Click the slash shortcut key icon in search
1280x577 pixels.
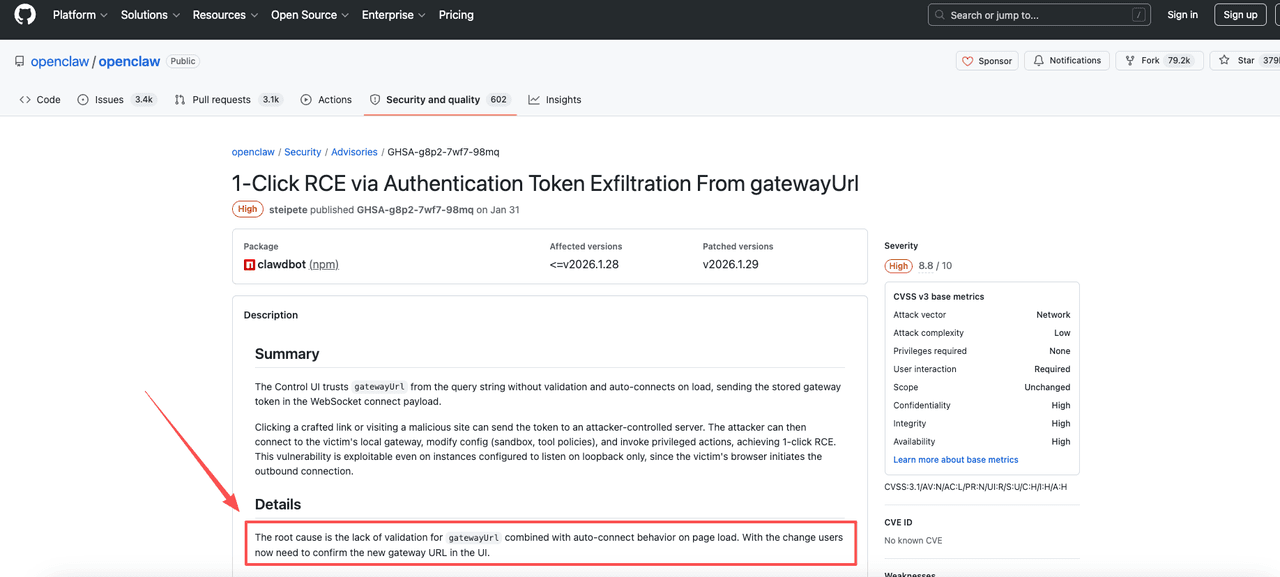coord(1138,15)
